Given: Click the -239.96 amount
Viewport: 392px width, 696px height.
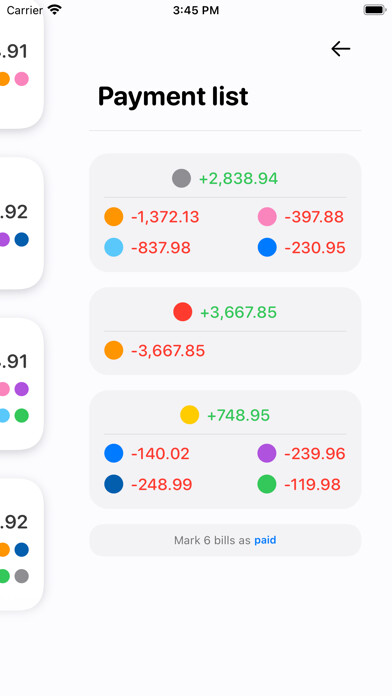Looking at the screenshot, I should click(x=315, y=454).
